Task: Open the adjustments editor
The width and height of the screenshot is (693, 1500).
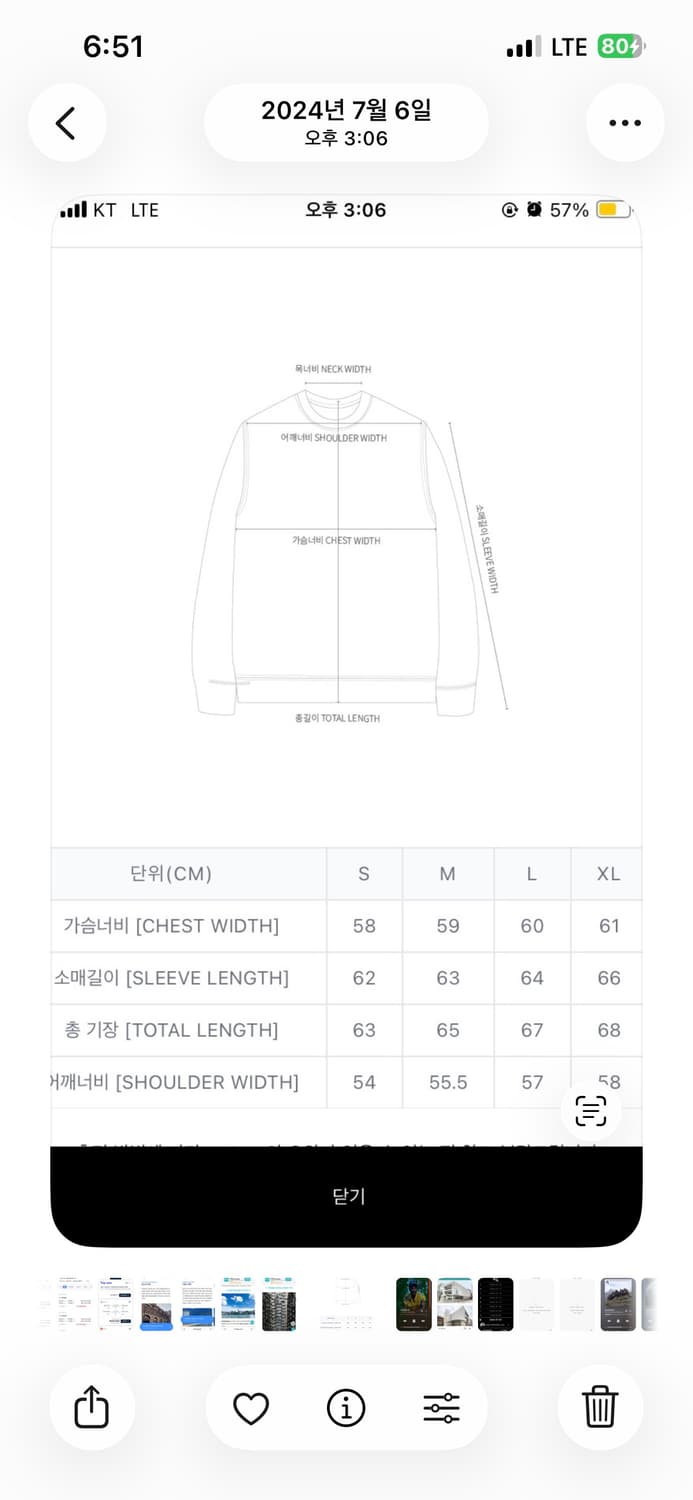Action: (x=441, y=1406)
